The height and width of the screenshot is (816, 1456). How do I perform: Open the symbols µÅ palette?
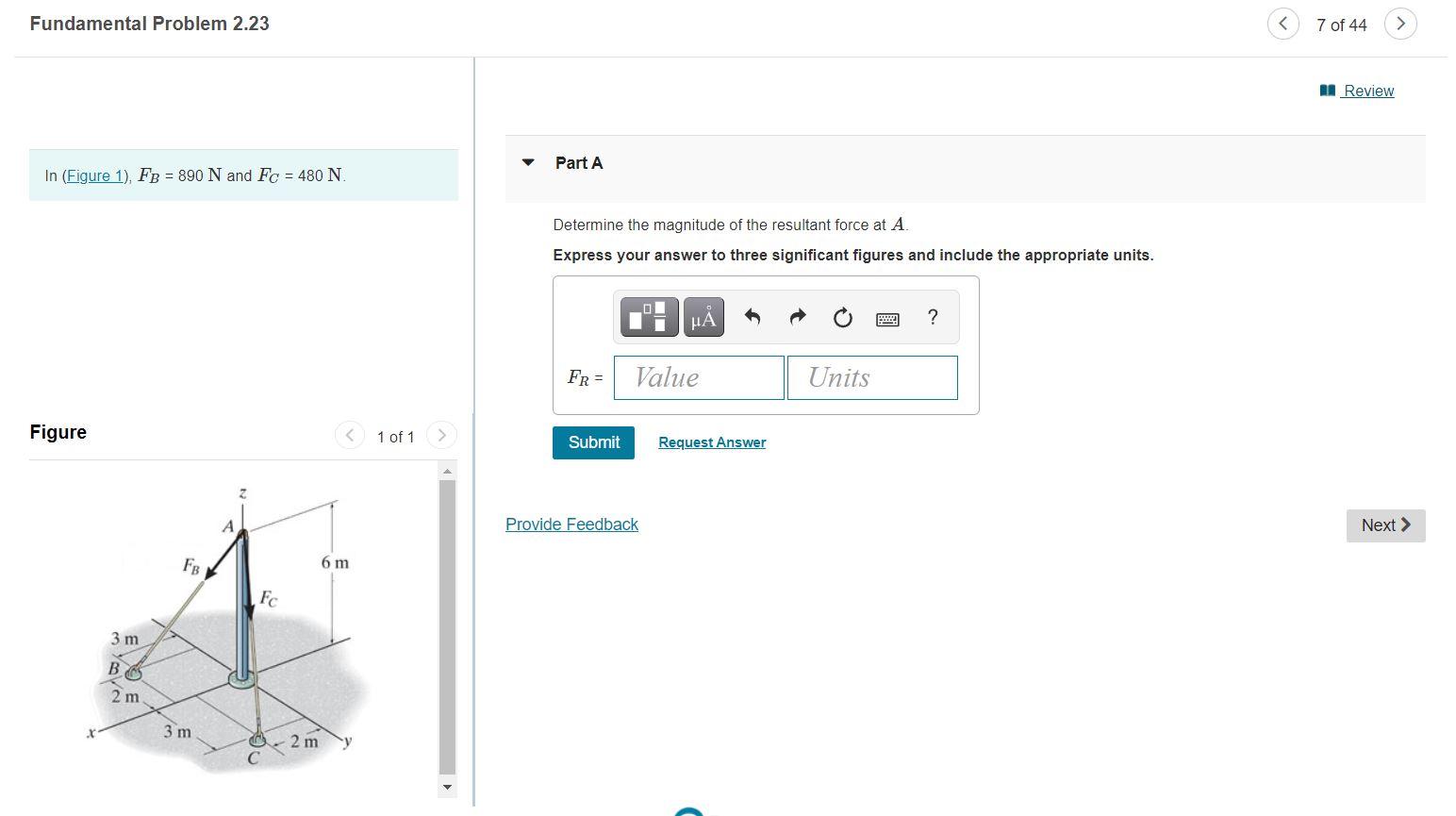(x=703, y=317)
